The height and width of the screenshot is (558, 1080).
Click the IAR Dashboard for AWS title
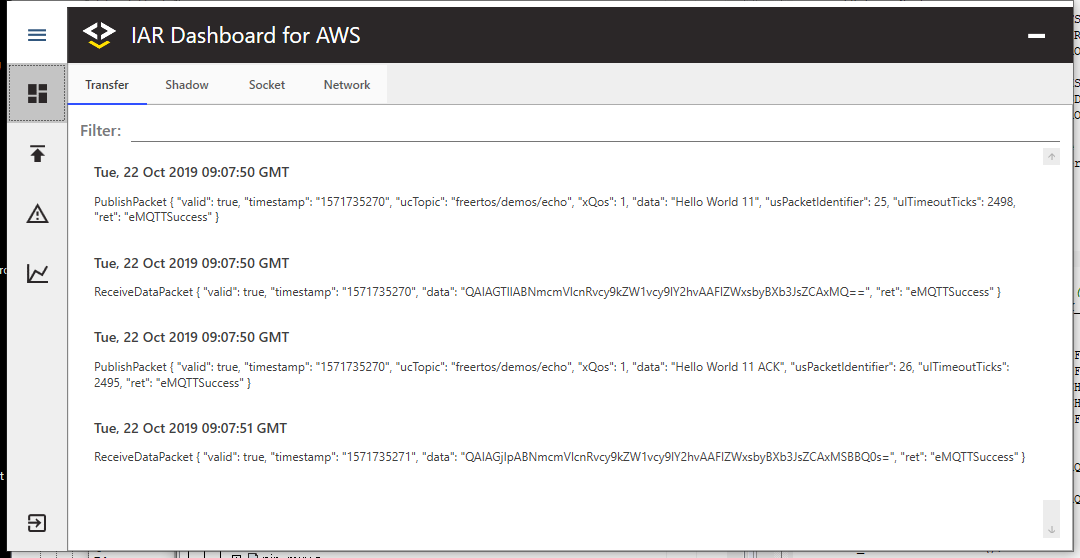tap(246, 35)
